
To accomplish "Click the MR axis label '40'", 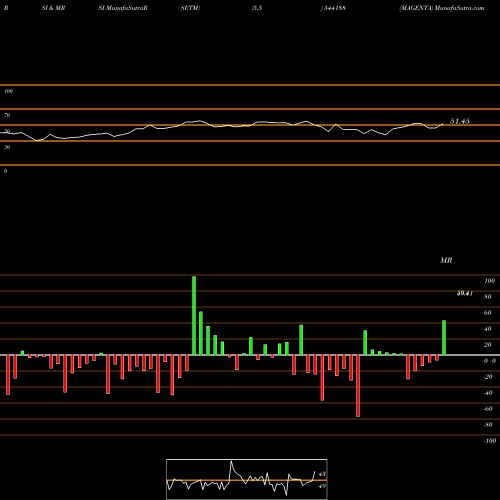I will click(x=488, y=329).
